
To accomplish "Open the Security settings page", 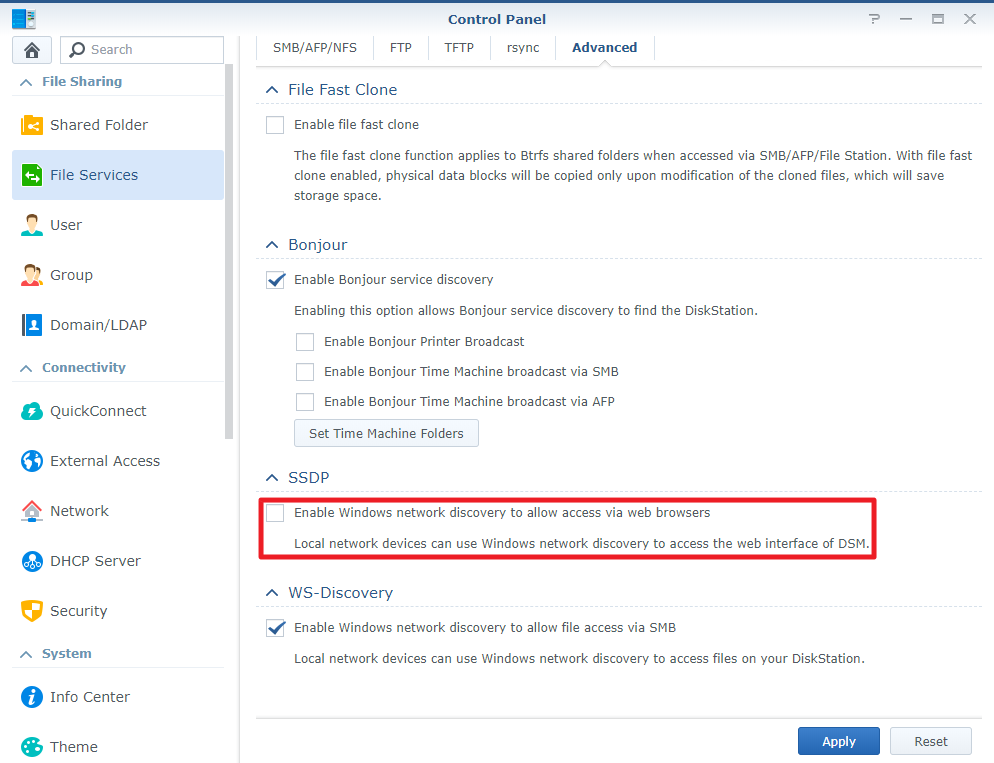I will (x=80, y=610).
